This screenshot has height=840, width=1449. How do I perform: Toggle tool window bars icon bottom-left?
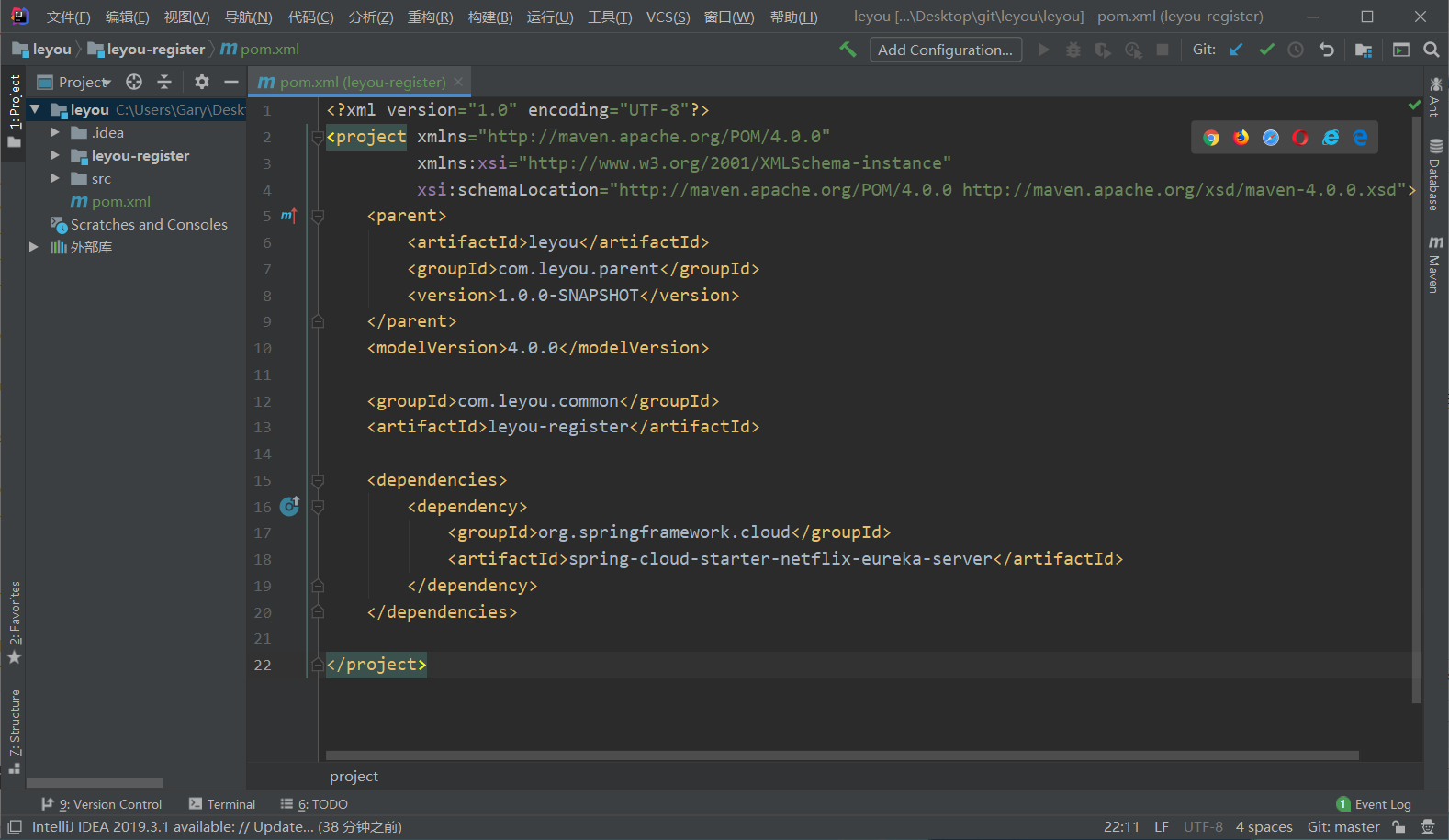coord(15,827)
